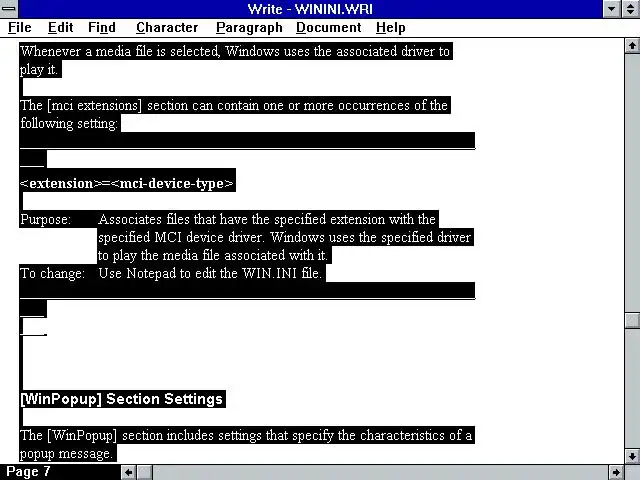Open the window Control menu box
This screenshot has width=640, height=480.
click(x=9, y=9)
